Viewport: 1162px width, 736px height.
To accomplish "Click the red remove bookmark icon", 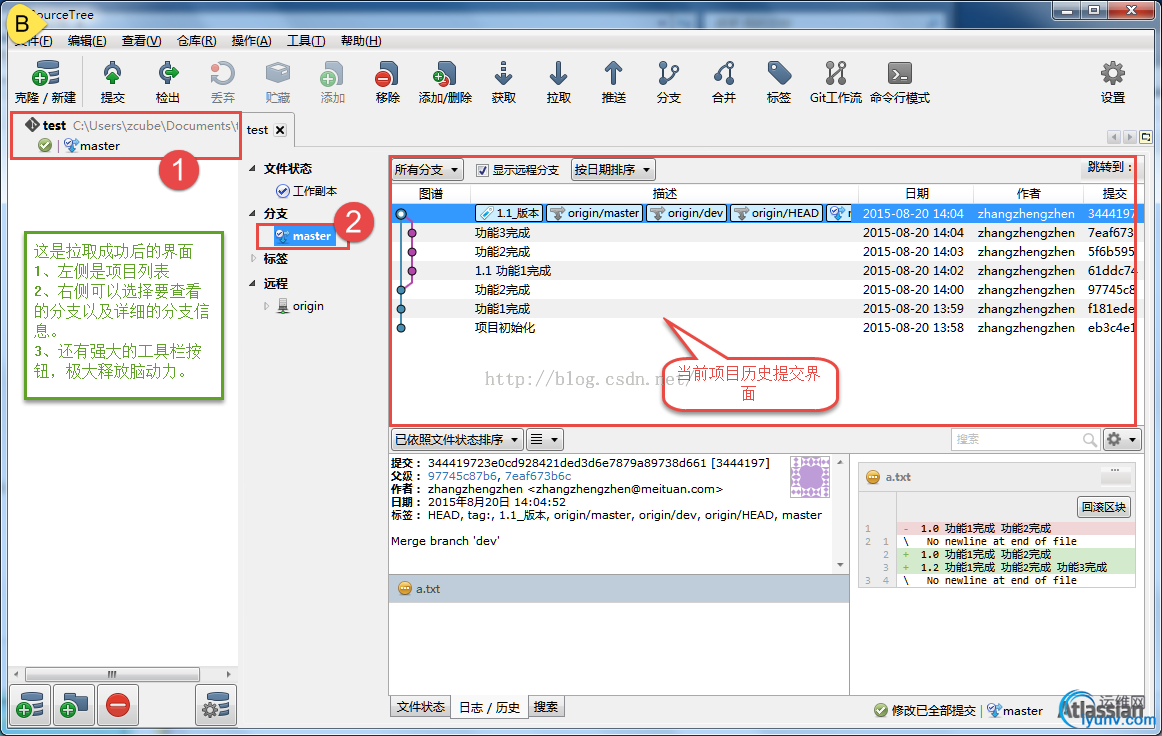I will 118,704.
